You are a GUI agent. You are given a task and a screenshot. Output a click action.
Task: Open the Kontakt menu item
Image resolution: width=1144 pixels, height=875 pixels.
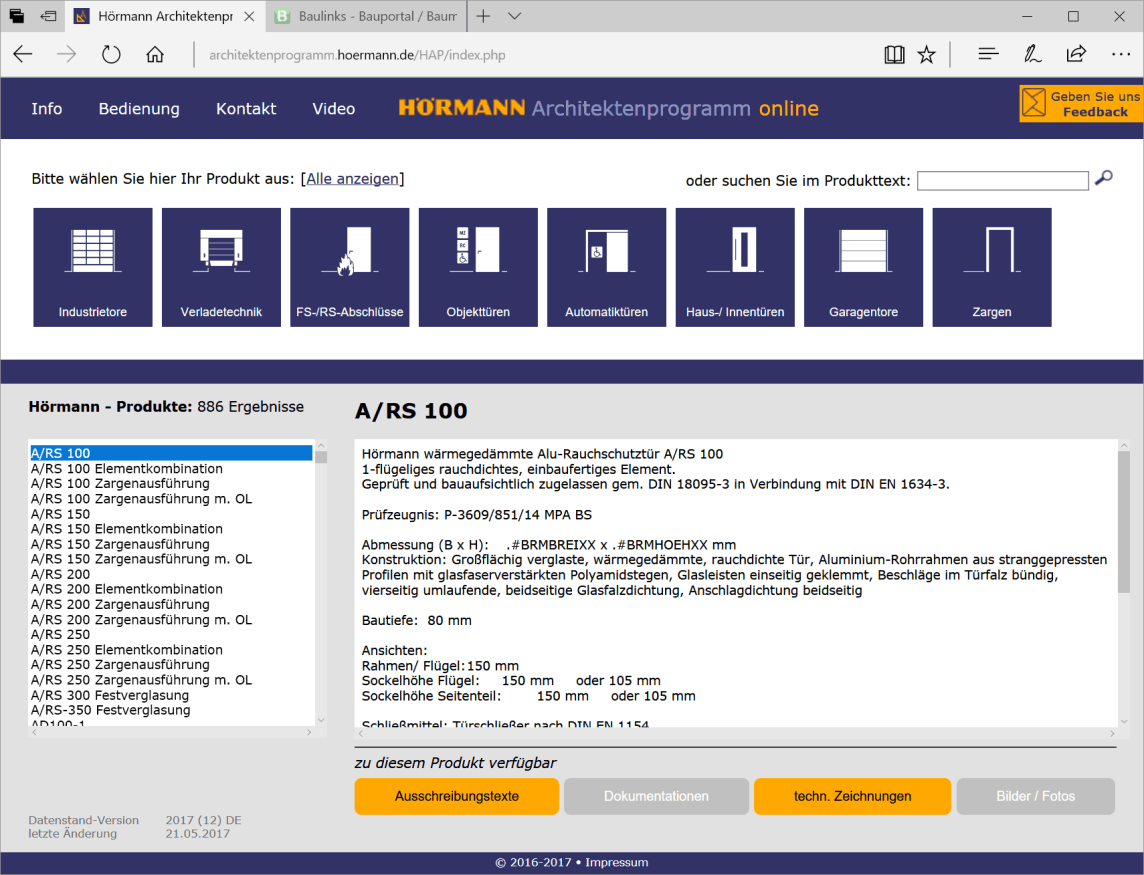click(246, 109)
